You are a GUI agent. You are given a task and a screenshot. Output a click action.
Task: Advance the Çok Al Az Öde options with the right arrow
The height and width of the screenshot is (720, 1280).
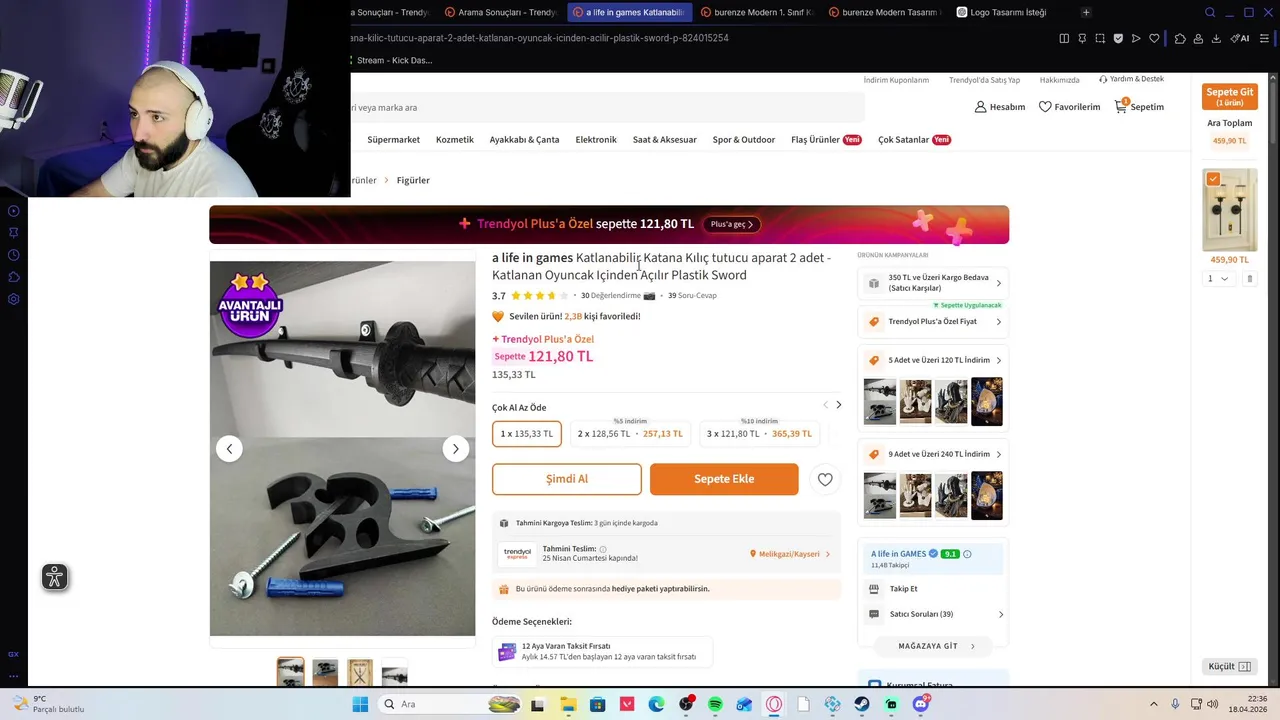point(838,405)
